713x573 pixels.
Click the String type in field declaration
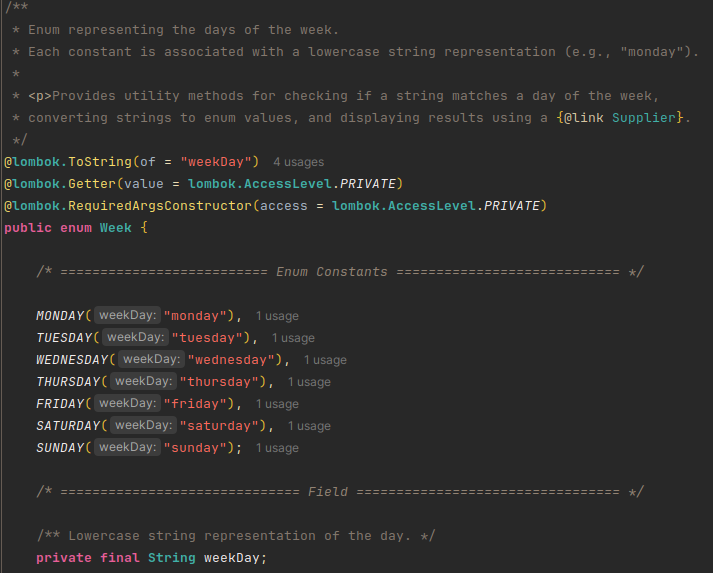coord(171,558)
